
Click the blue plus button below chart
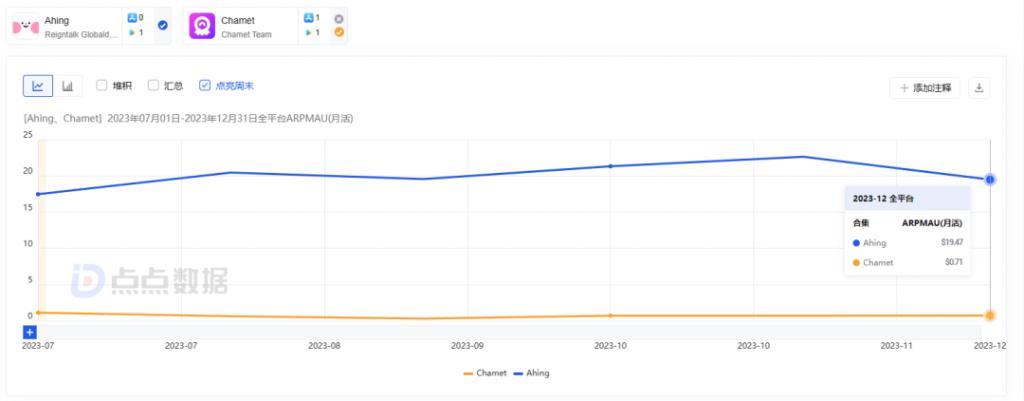30,332
